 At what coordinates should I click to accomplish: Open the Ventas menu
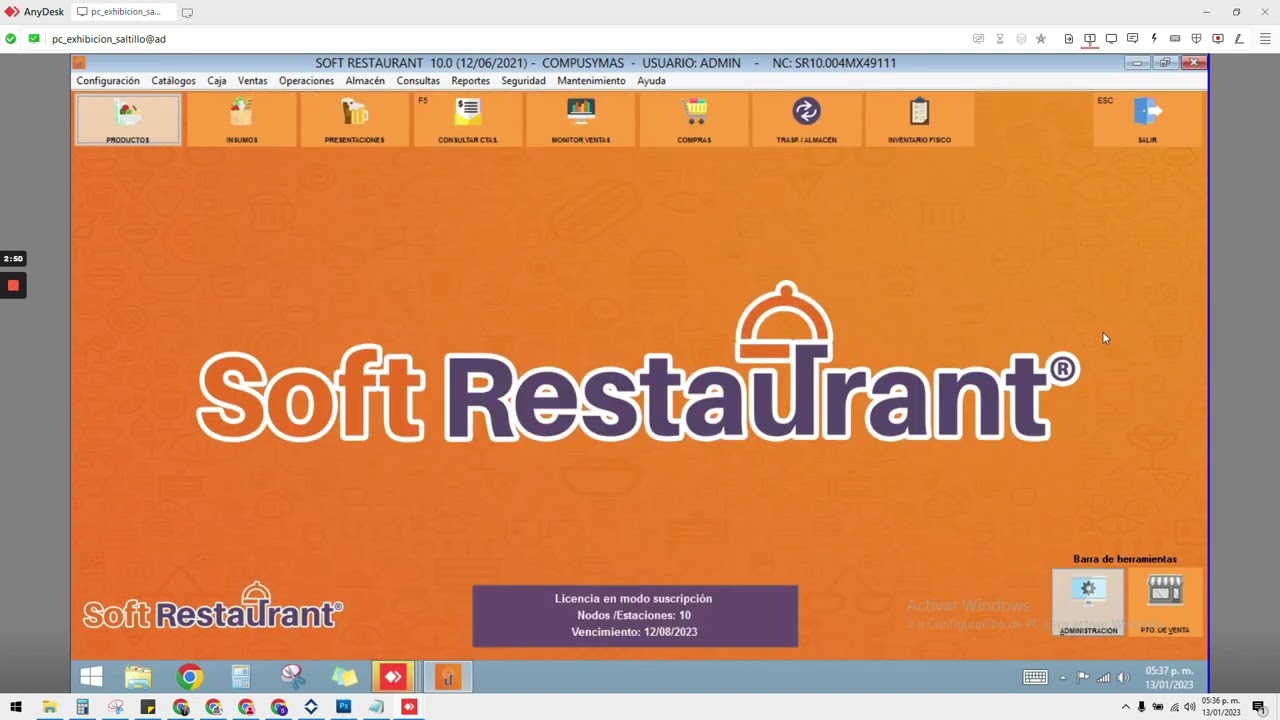coord(252,81)
